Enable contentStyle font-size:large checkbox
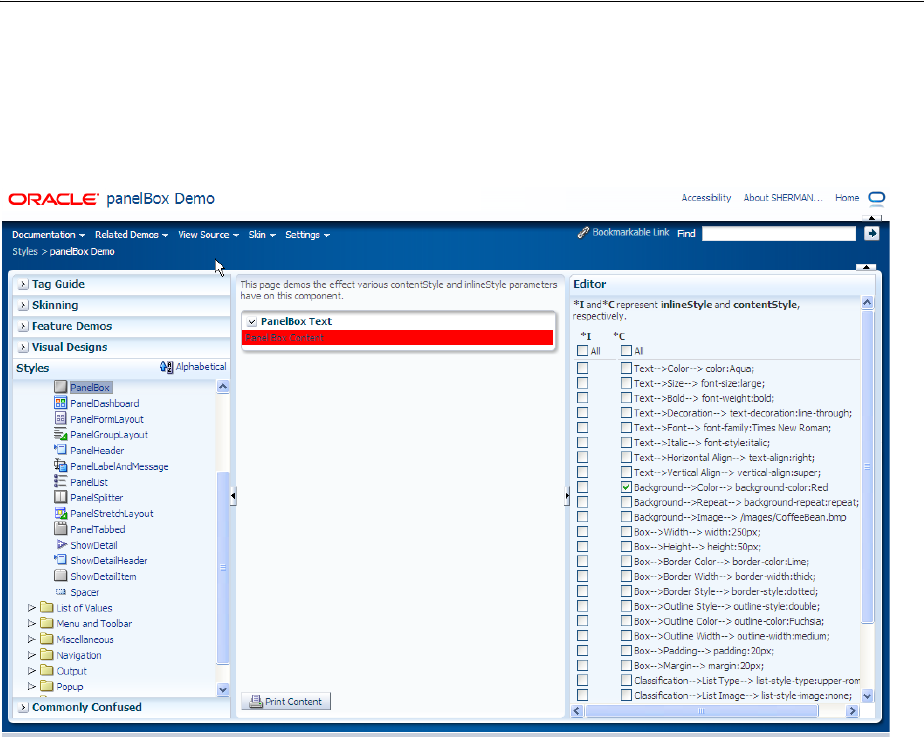 point(626,383)
